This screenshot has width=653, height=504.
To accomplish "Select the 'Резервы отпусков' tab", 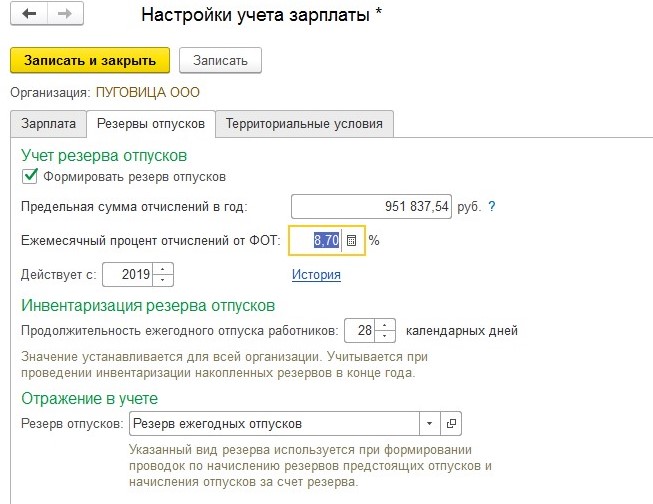I will 150,124.
